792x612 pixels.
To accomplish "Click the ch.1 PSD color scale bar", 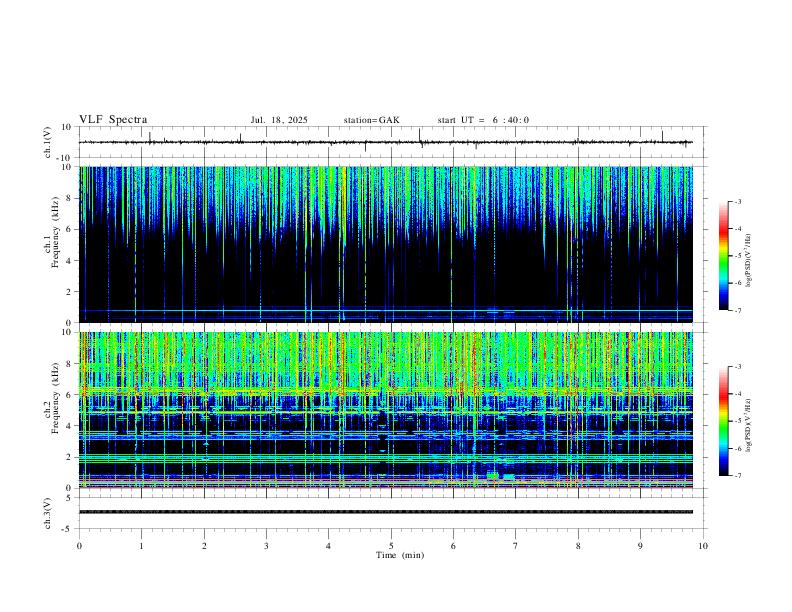I will (x=724, y=256).
